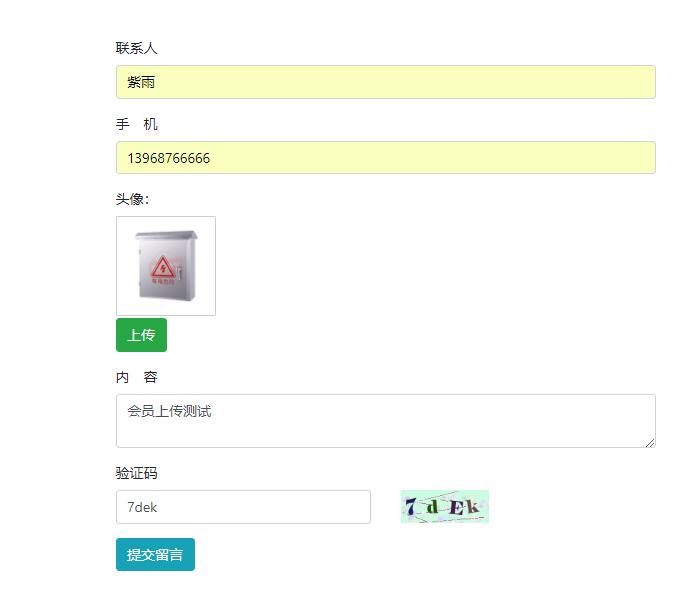Click the textarea resize handle corner

650,442
